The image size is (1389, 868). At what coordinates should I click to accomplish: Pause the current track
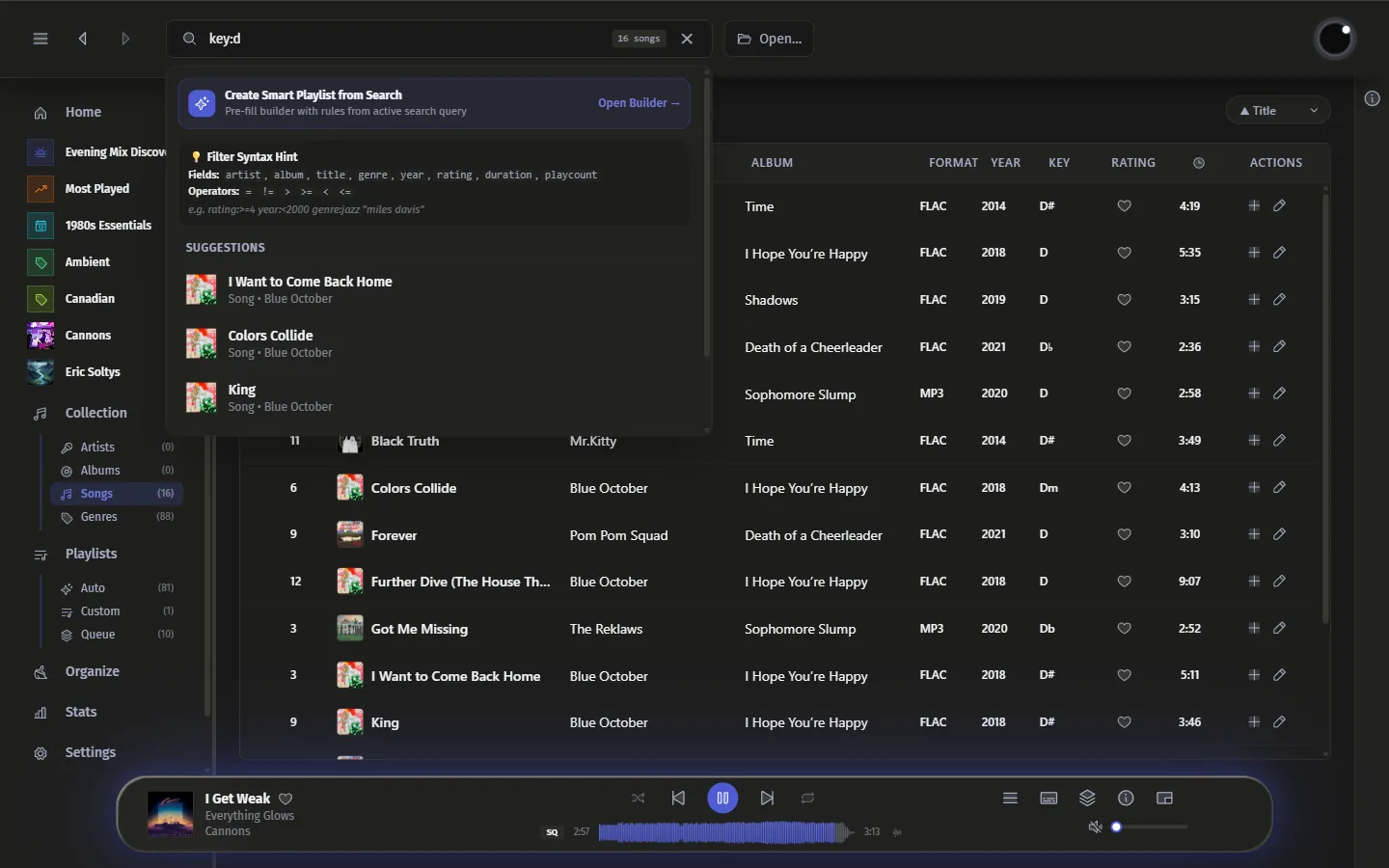pyautogui.click(x=722, y=798)
